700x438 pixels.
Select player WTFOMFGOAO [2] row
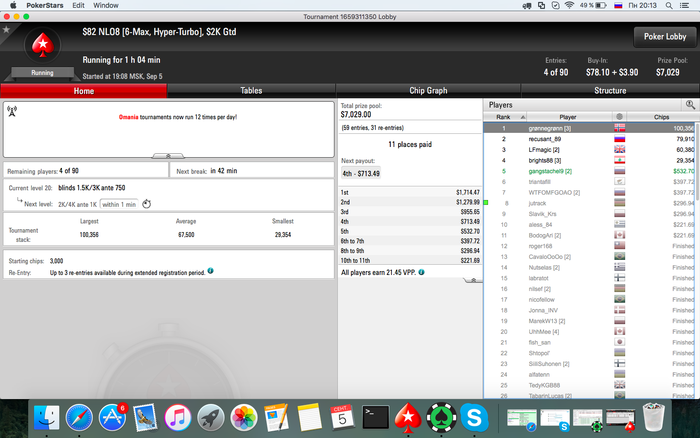(589, 192)
